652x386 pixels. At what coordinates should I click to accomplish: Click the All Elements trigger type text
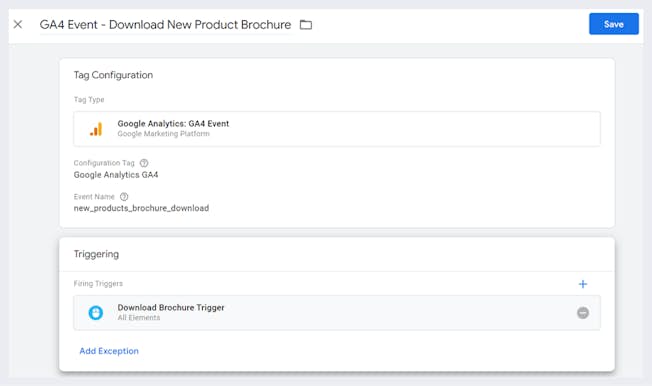138,318
